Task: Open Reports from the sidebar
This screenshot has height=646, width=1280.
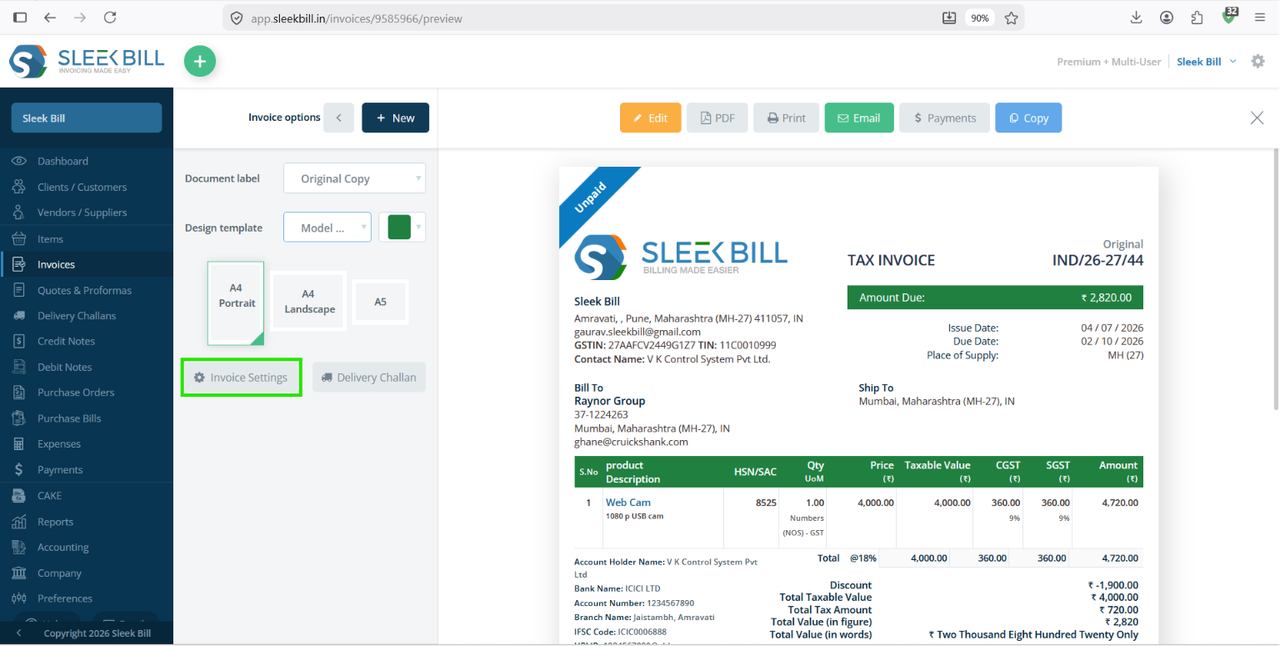Action: pos(55,521)
